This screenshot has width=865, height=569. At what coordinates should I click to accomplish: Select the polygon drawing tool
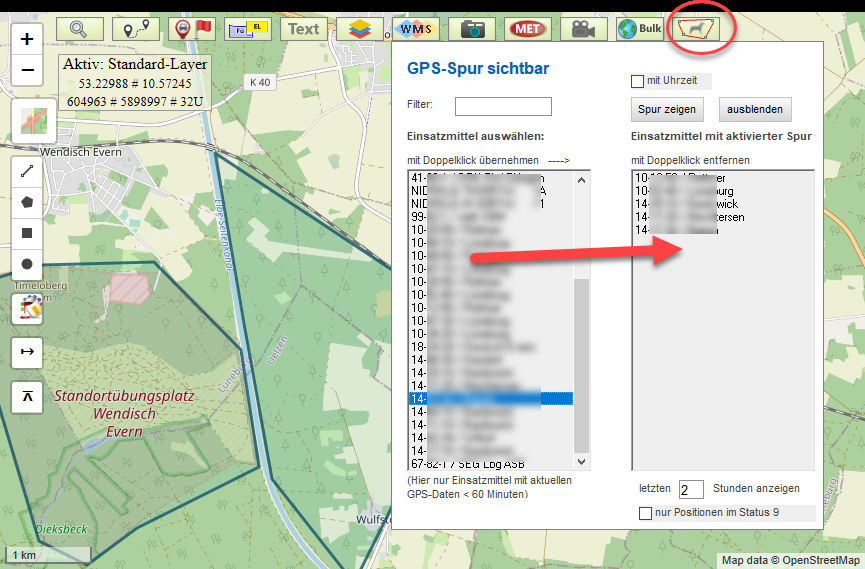[27, 202]
